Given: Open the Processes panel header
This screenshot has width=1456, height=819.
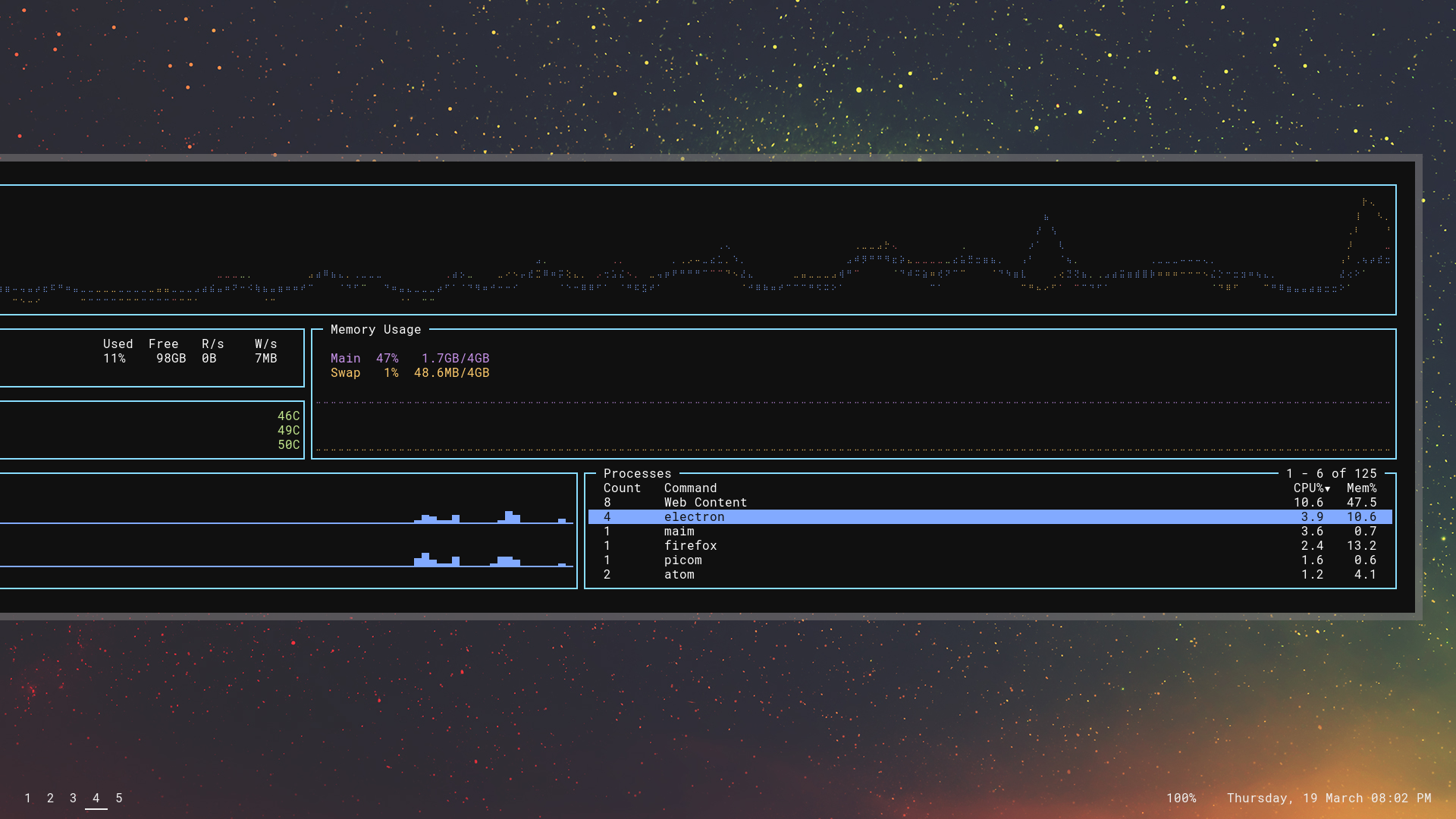Looking at the screenshot, I should (x=638, y=473).
